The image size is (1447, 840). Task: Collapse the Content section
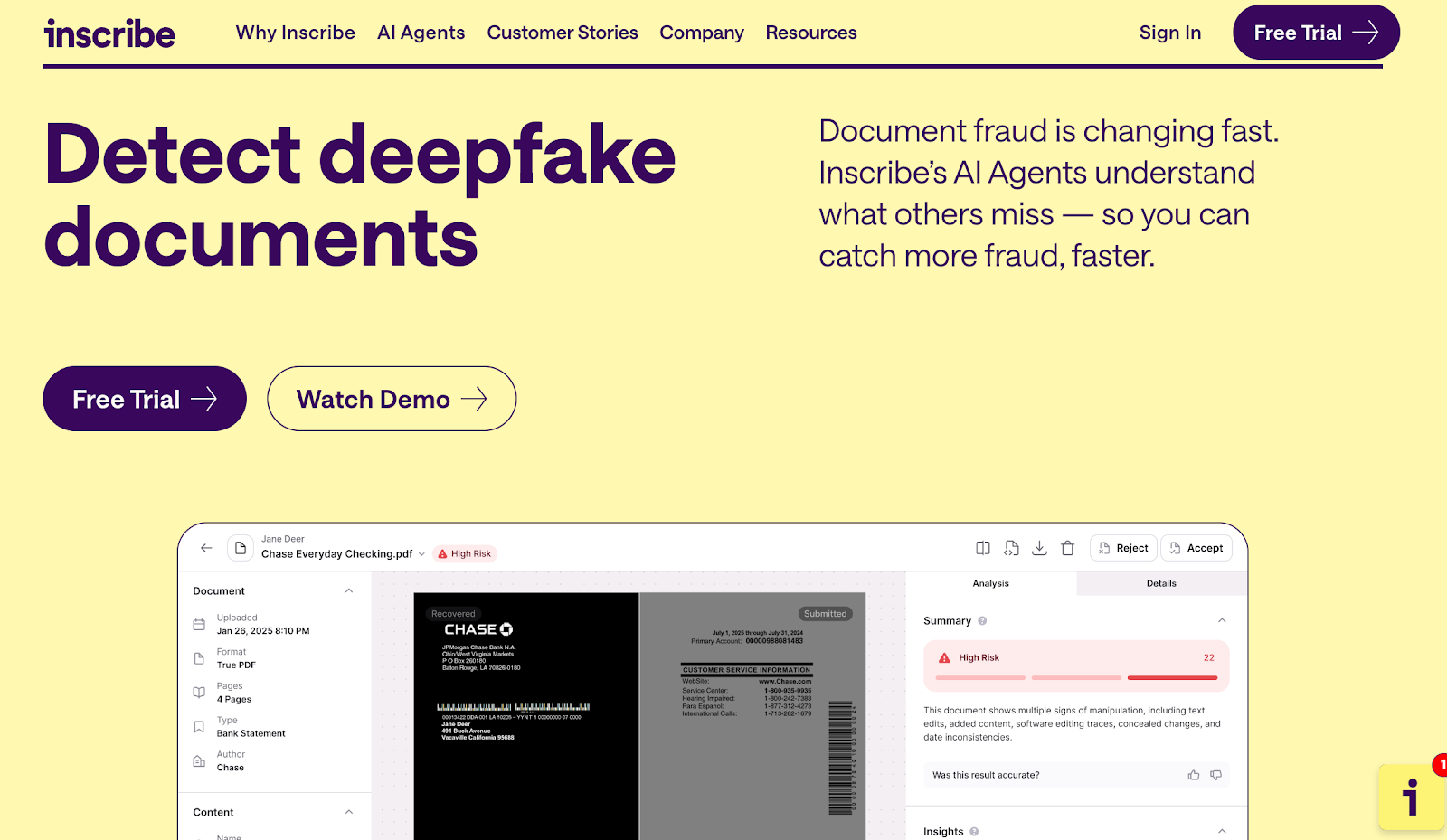point(349,813)
